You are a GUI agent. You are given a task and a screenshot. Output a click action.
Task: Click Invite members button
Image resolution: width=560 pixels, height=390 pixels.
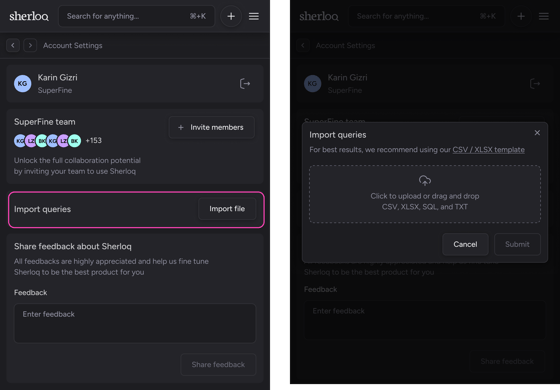click(x=211, y=127)
